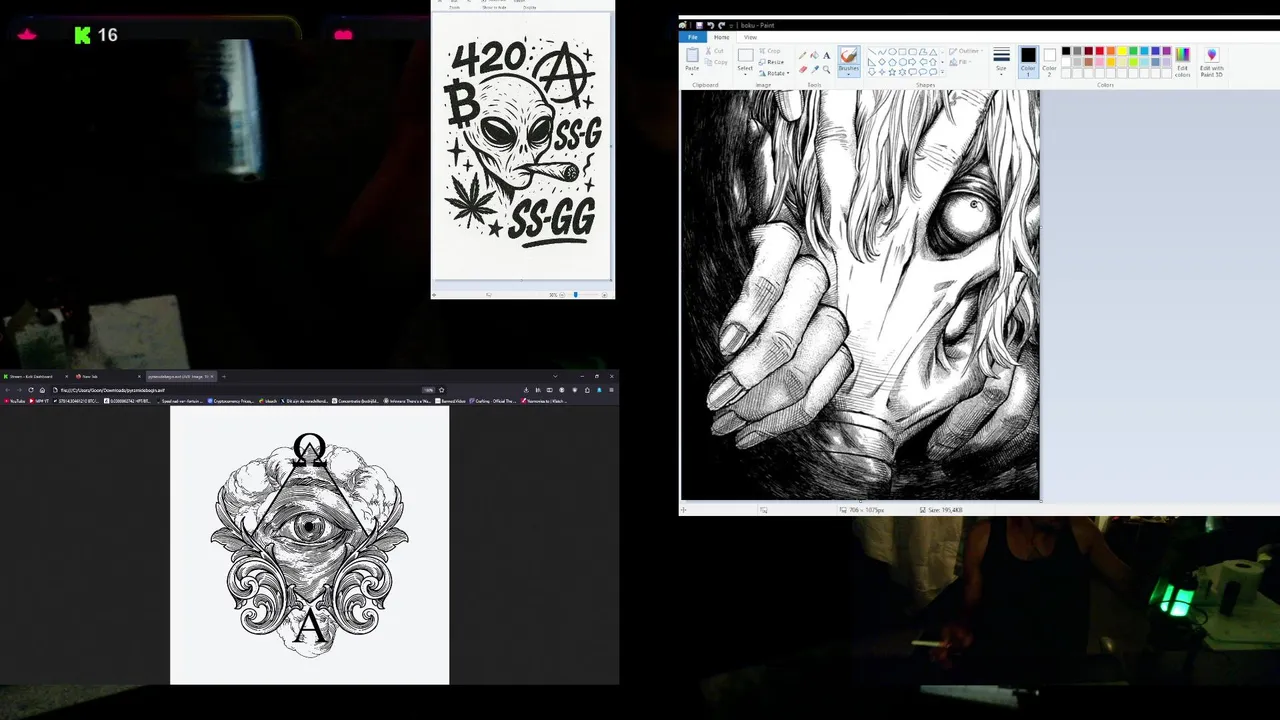
Task: Click the Kick logo in the overlay
Action: 82,35
